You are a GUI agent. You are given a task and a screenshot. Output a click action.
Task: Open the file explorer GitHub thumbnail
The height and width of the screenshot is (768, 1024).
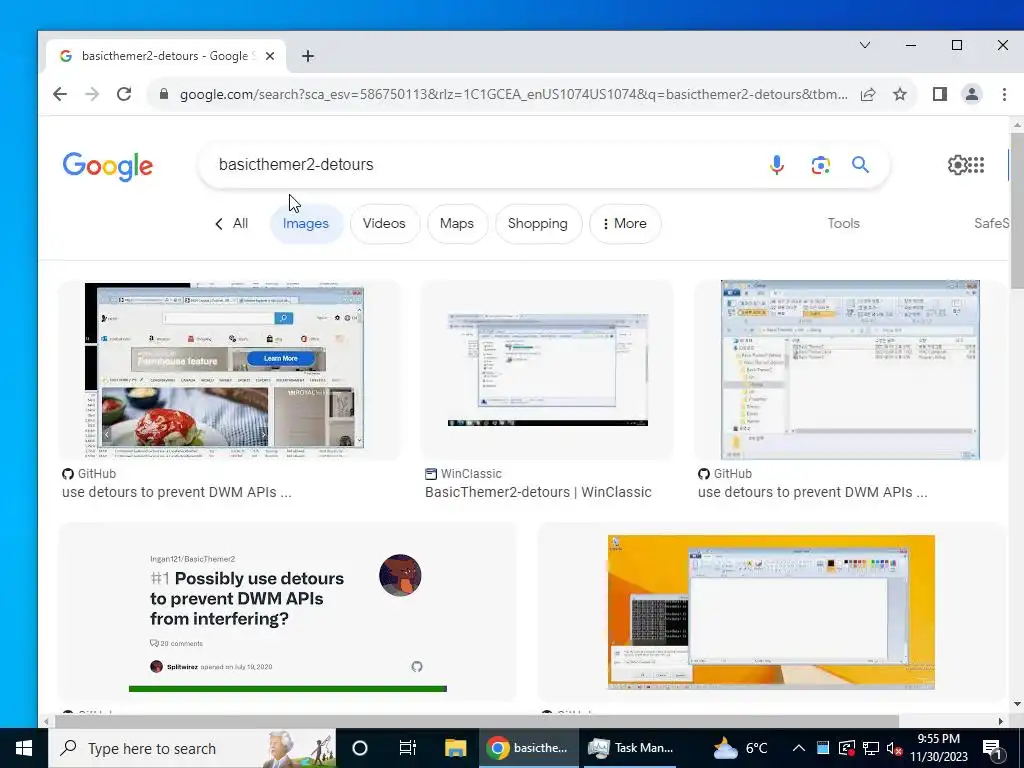pos(850,370)
